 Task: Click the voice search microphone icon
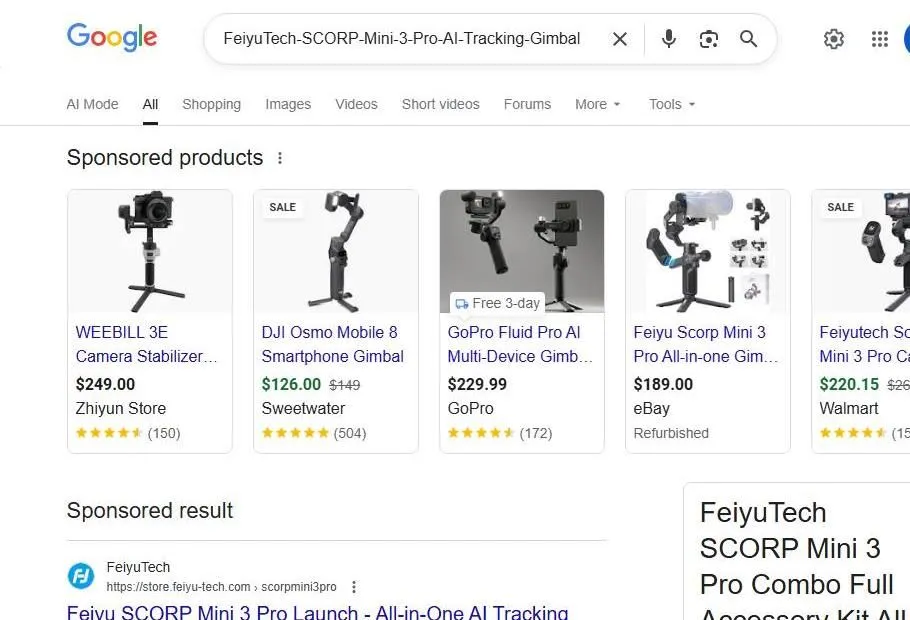[x=668, y=39]
